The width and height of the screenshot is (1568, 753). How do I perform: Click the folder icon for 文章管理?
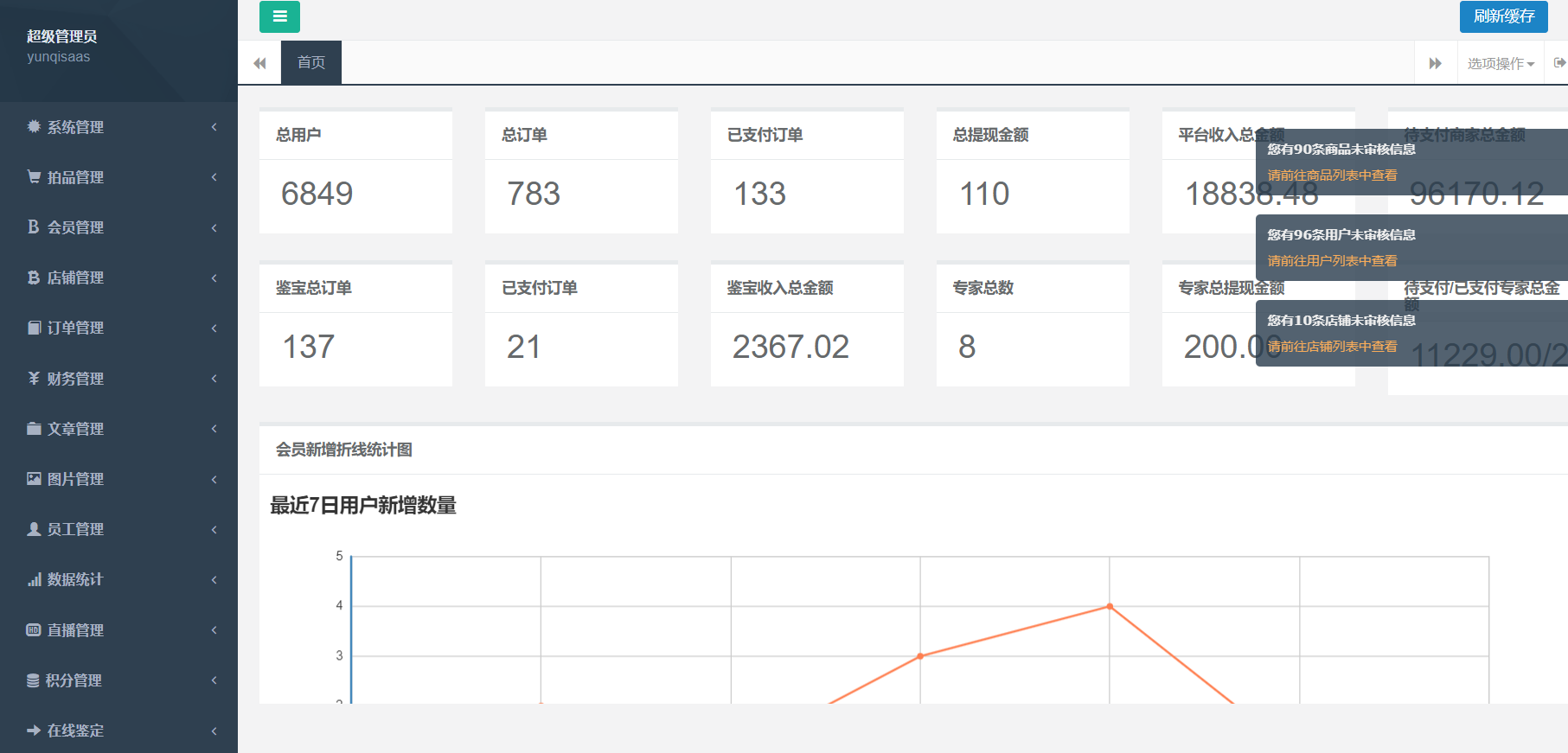34,429
